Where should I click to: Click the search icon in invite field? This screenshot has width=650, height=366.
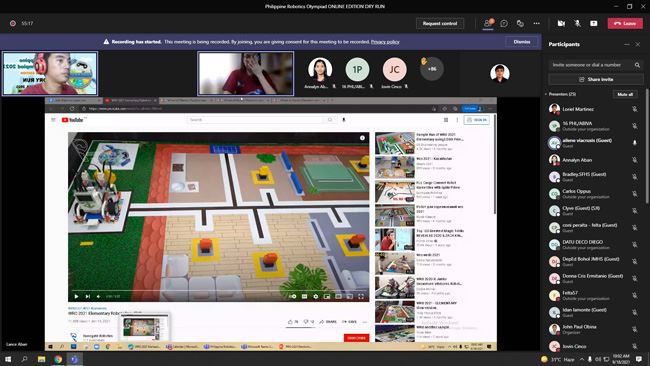(x=637, y=65)
